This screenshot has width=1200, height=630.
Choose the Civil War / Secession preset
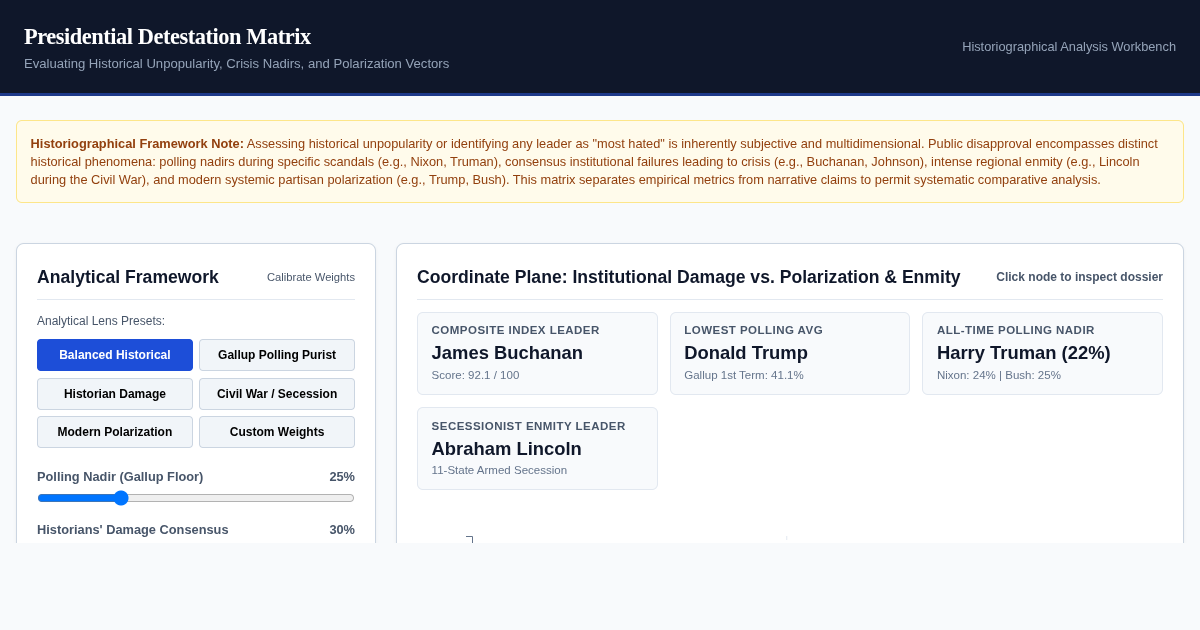[277, 394]
